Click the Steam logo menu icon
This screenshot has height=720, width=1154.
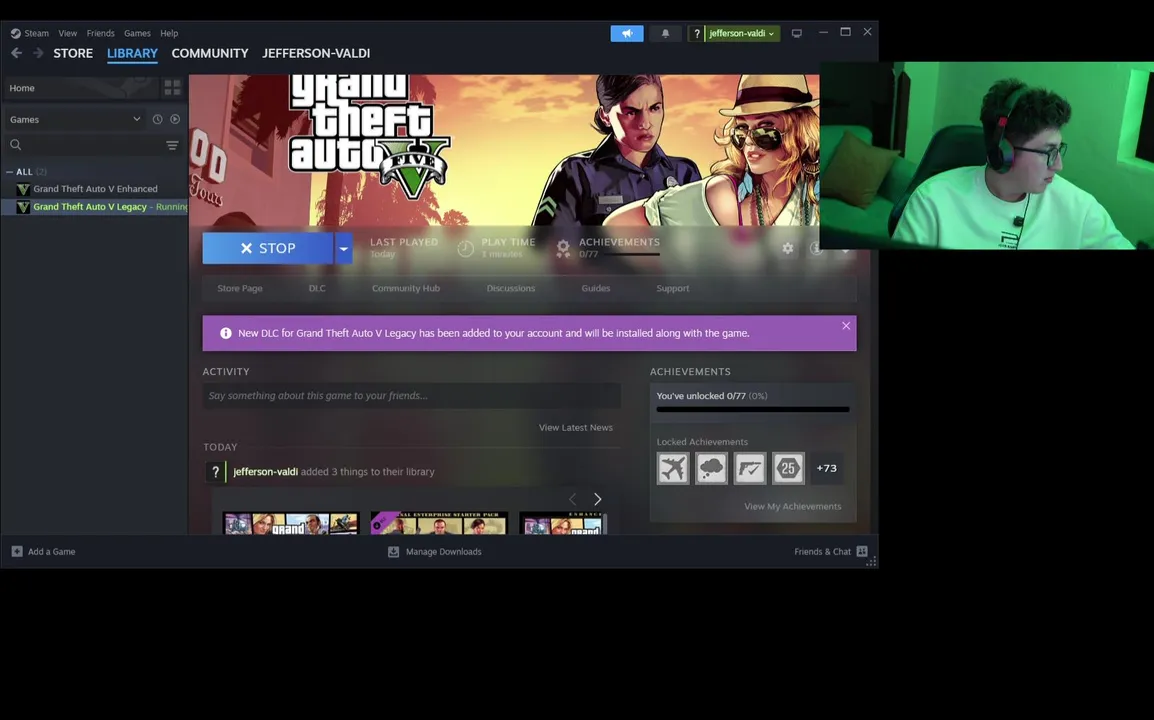click(x=15, y=33)
